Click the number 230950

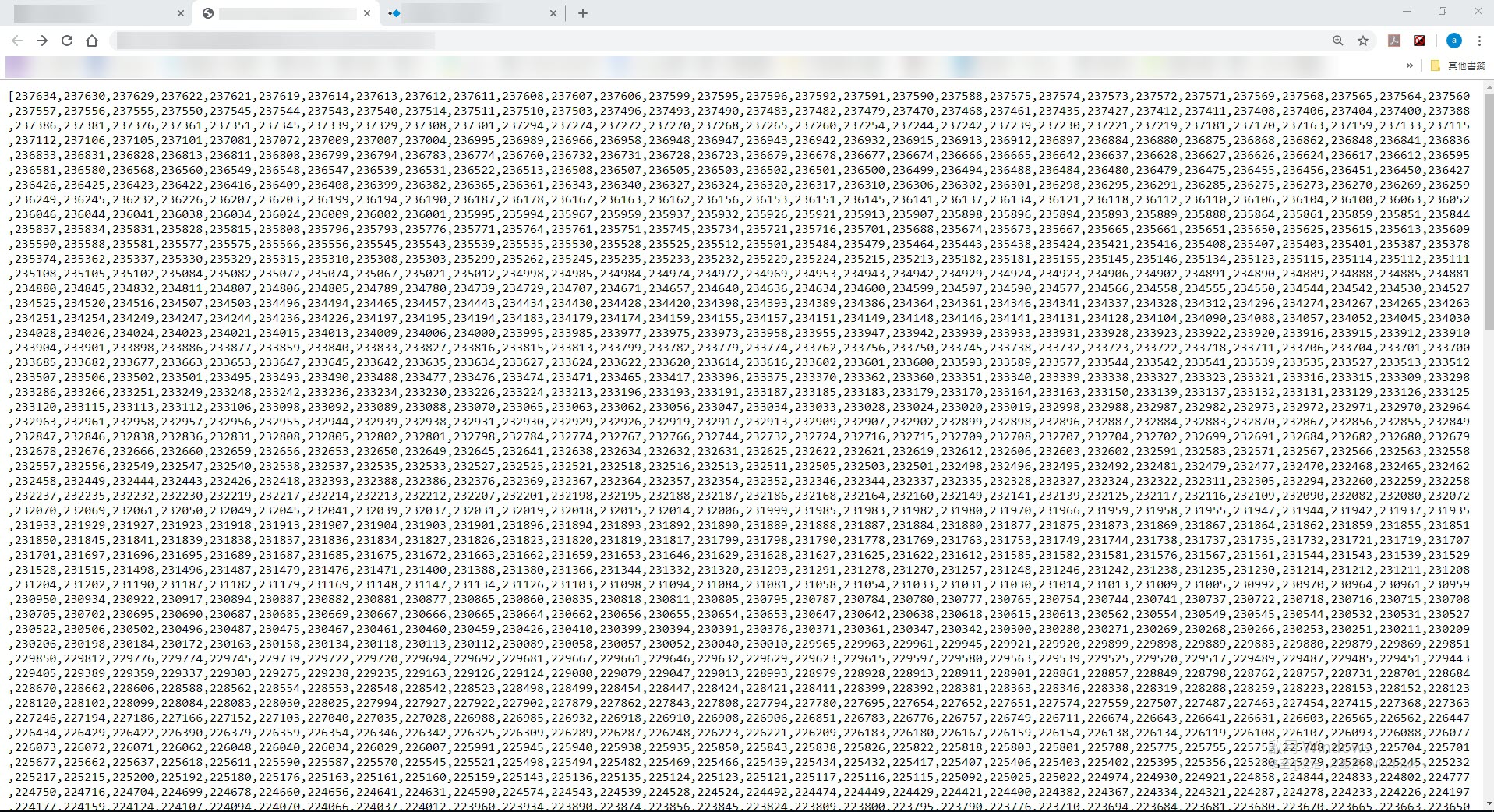point(36,599)
